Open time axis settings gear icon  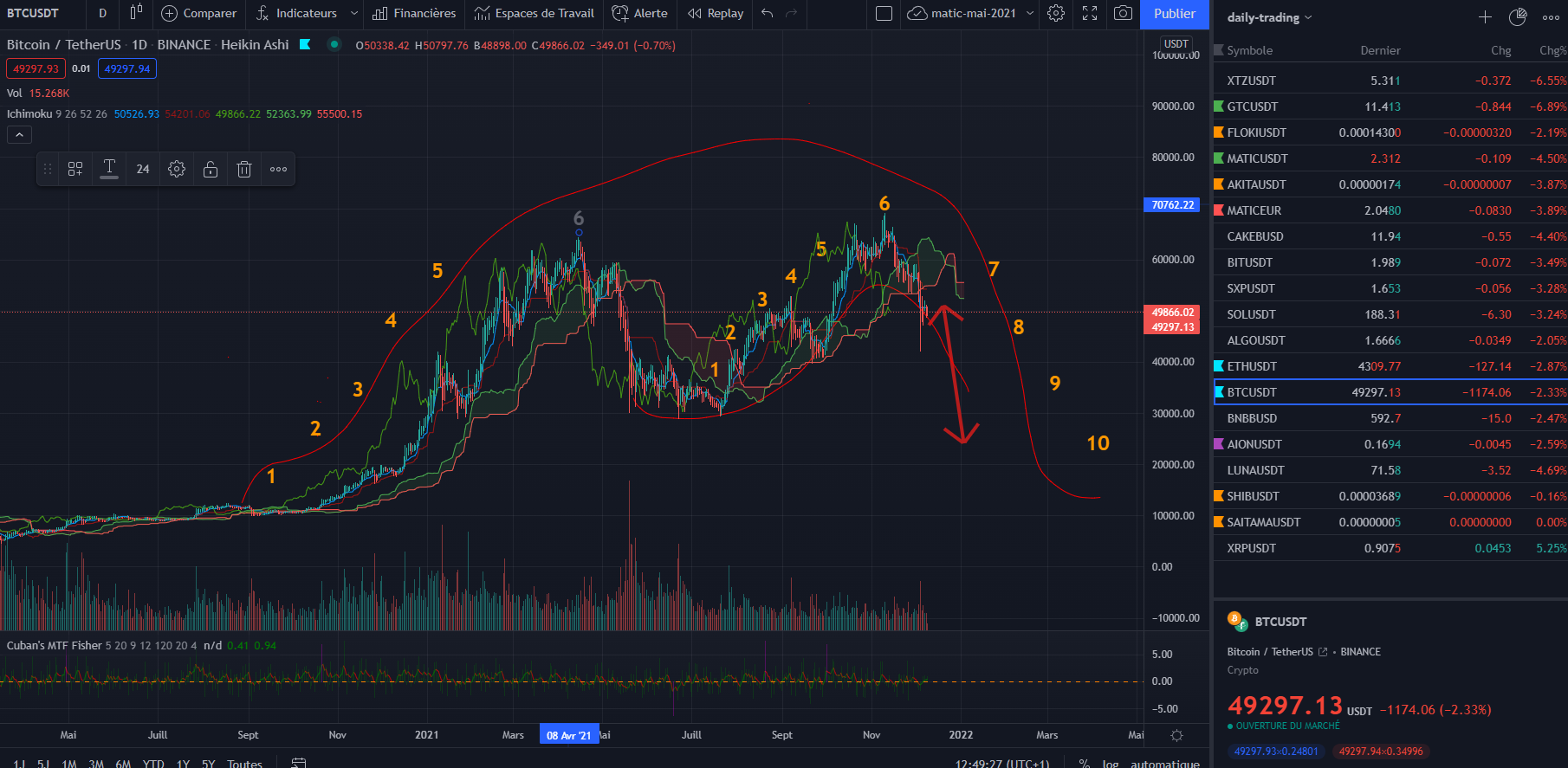tap(1176, 735)
